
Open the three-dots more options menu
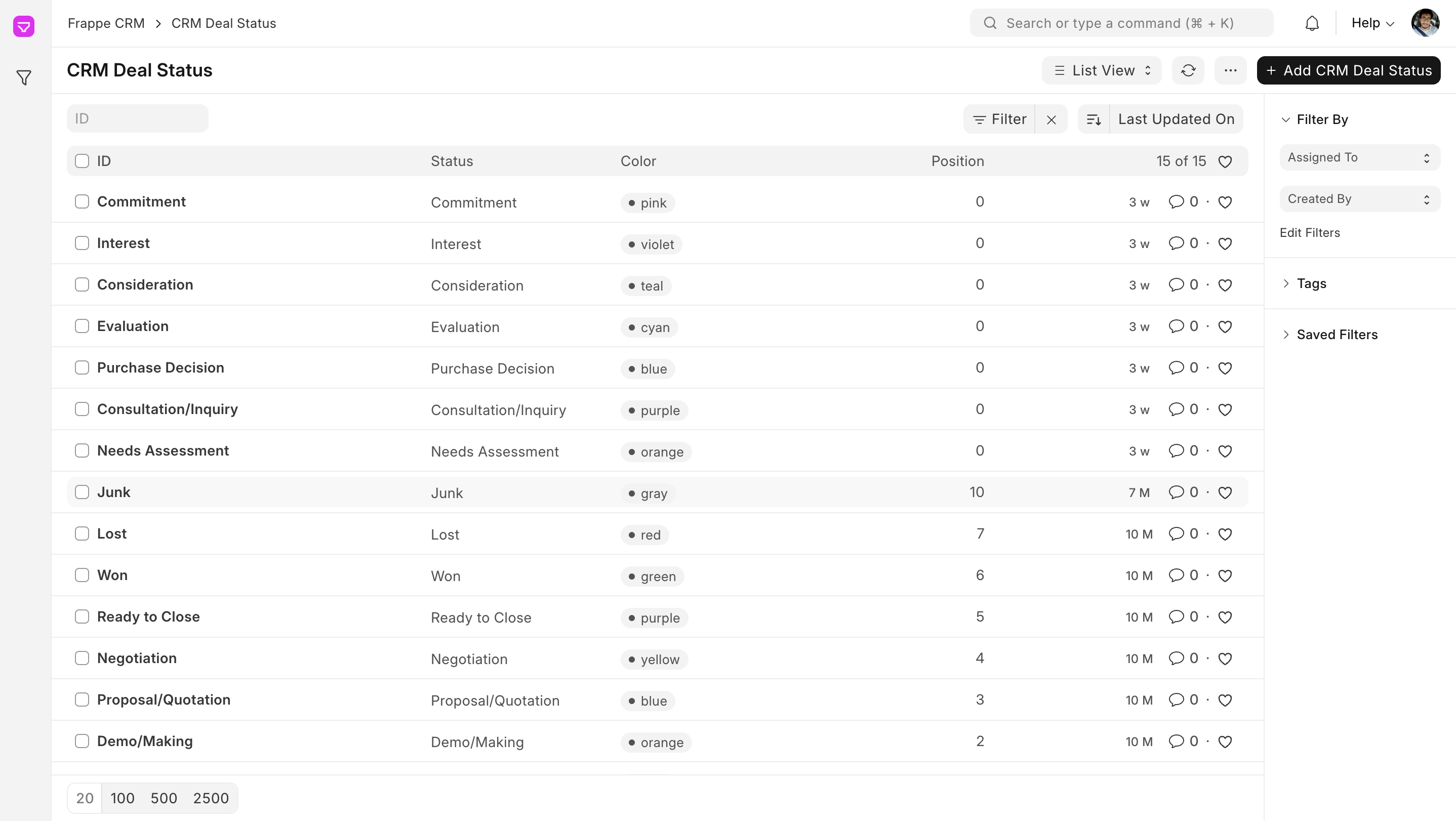click(x=1231, y=71)
